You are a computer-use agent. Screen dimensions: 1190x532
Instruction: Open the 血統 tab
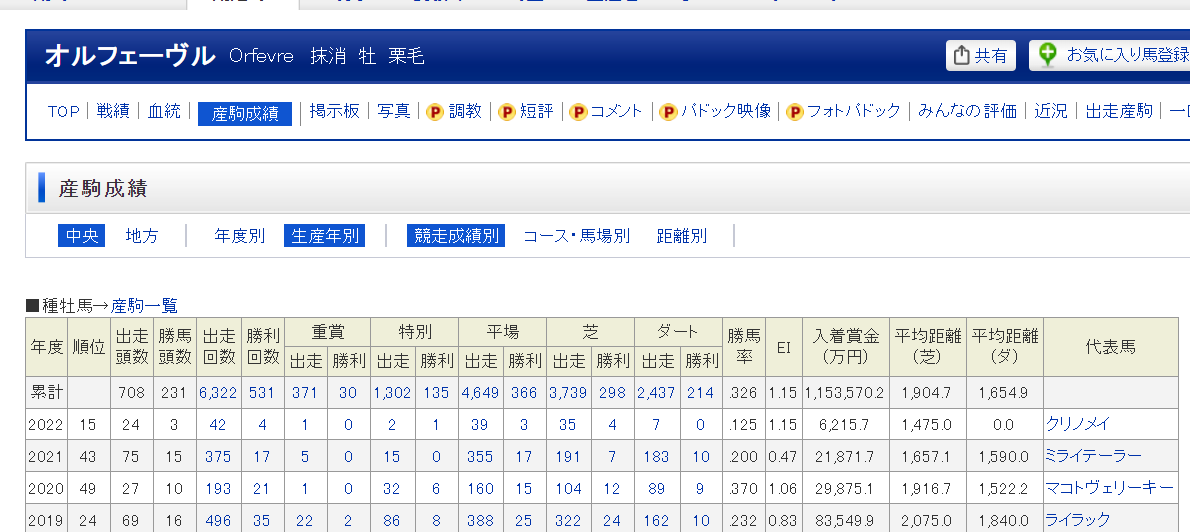[164, 112]
